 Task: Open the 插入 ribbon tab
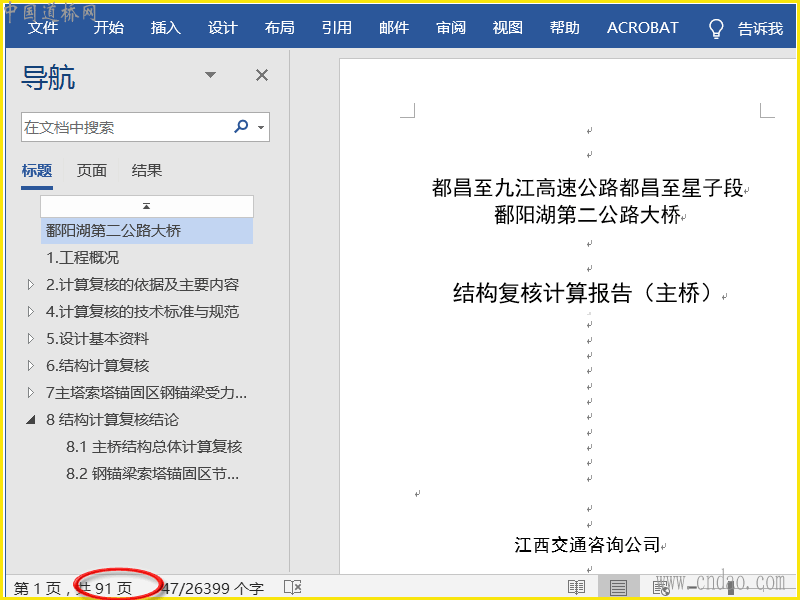[166, 28]
